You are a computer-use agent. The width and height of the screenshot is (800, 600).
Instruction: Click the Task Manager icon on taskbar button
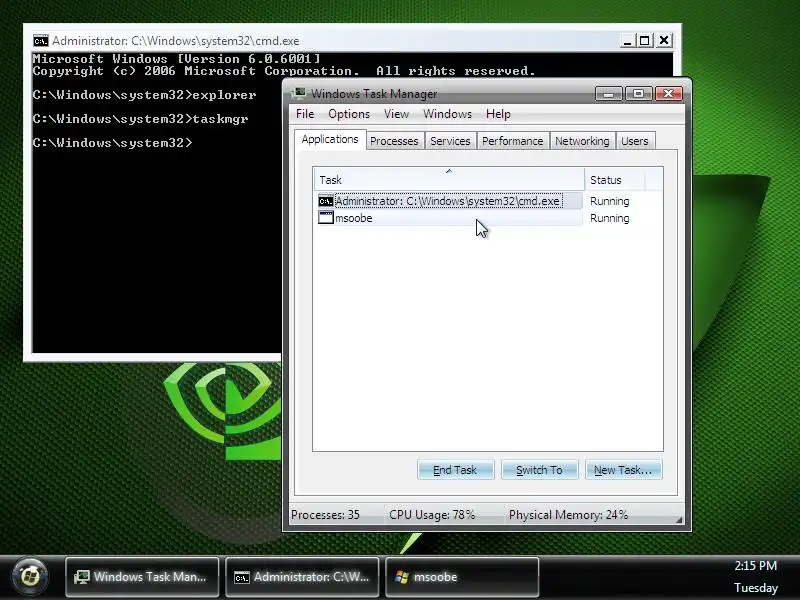pyautogui.click(x=82, y=577)
